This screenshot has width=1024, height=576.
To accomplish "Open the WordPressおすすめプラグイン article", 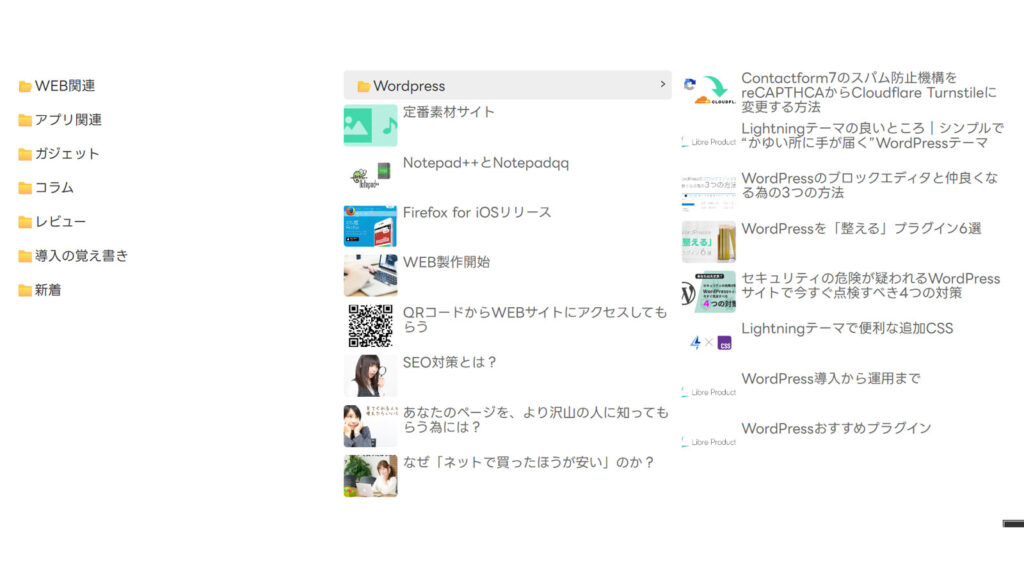I will 836,428.
